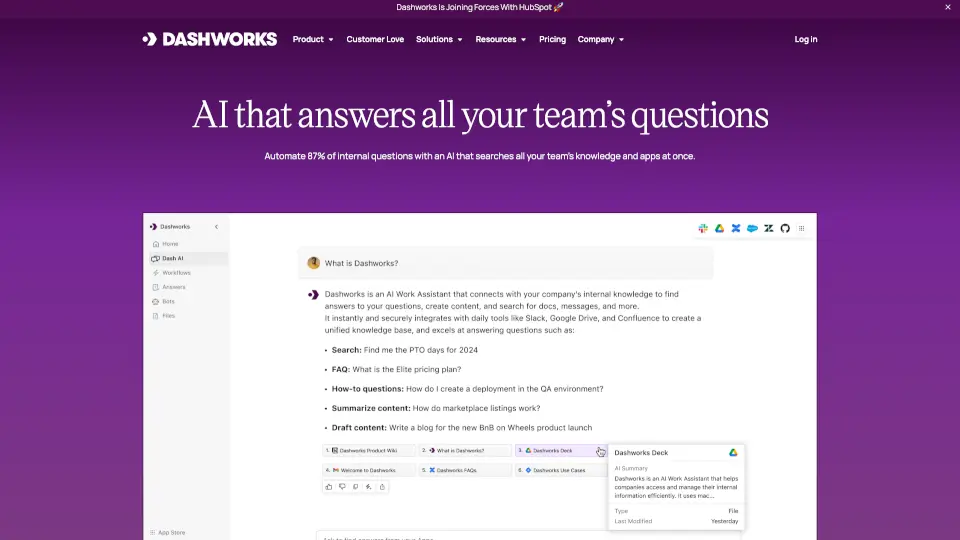The image size is (960, 540).
Task: Click the Confluence integration icon
Action: pyautogui.click(x=736, y=228)
